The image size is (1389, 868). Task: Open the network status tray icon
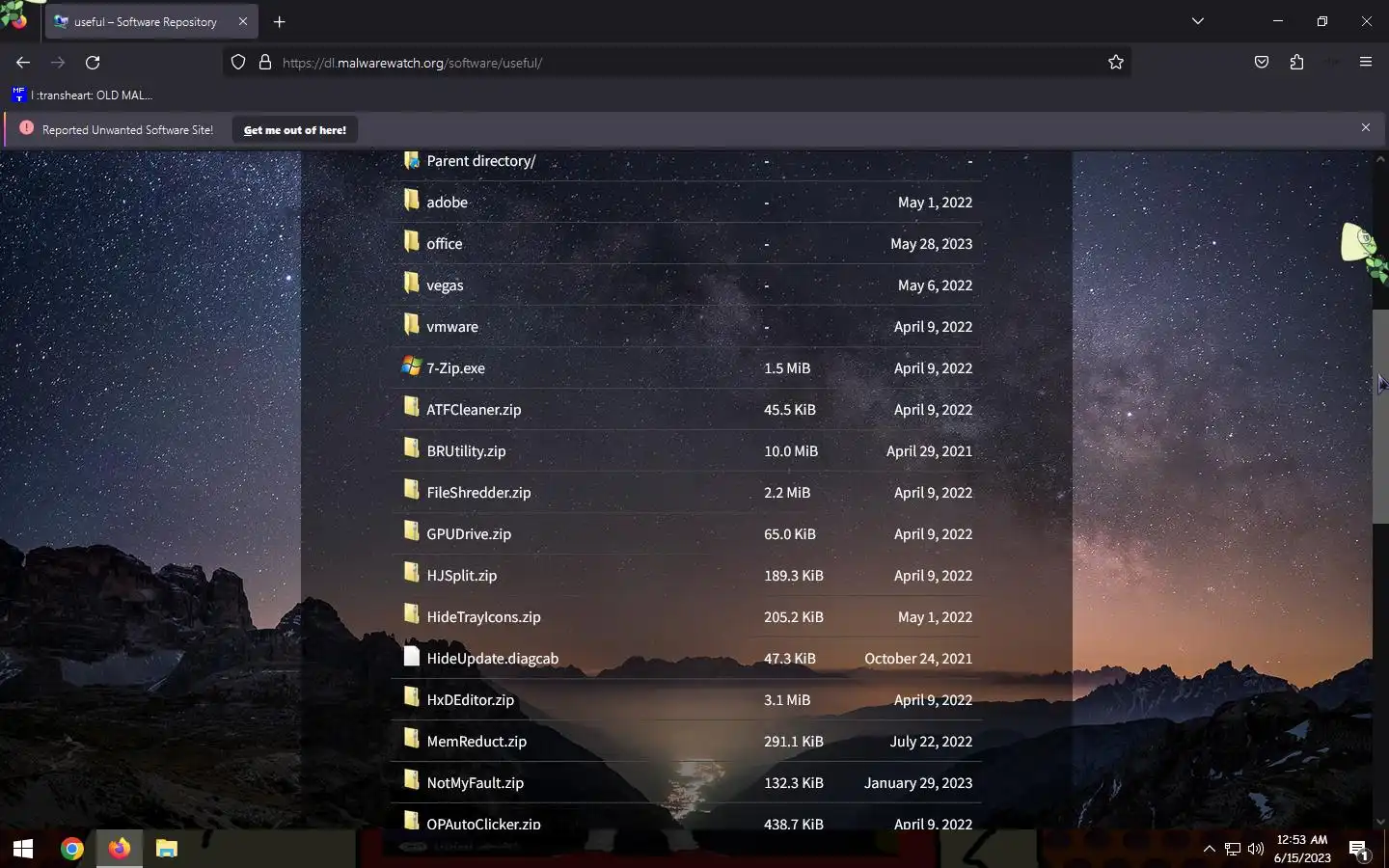pyautogui.click(x=1233, y=849)
